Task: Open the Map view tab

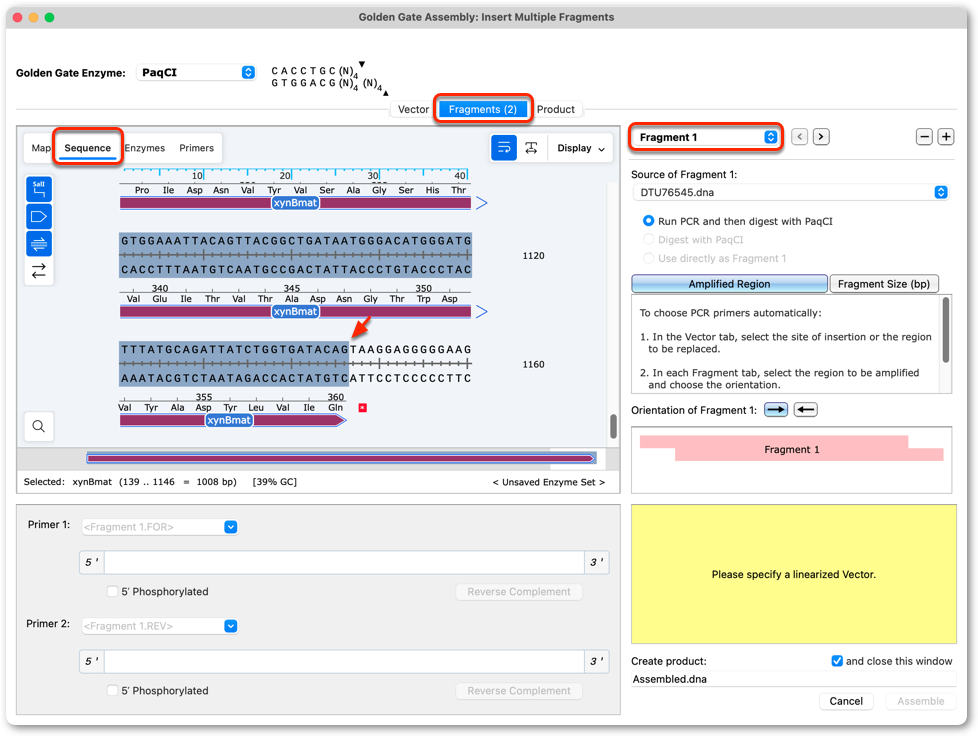Action: click(41, 148)
